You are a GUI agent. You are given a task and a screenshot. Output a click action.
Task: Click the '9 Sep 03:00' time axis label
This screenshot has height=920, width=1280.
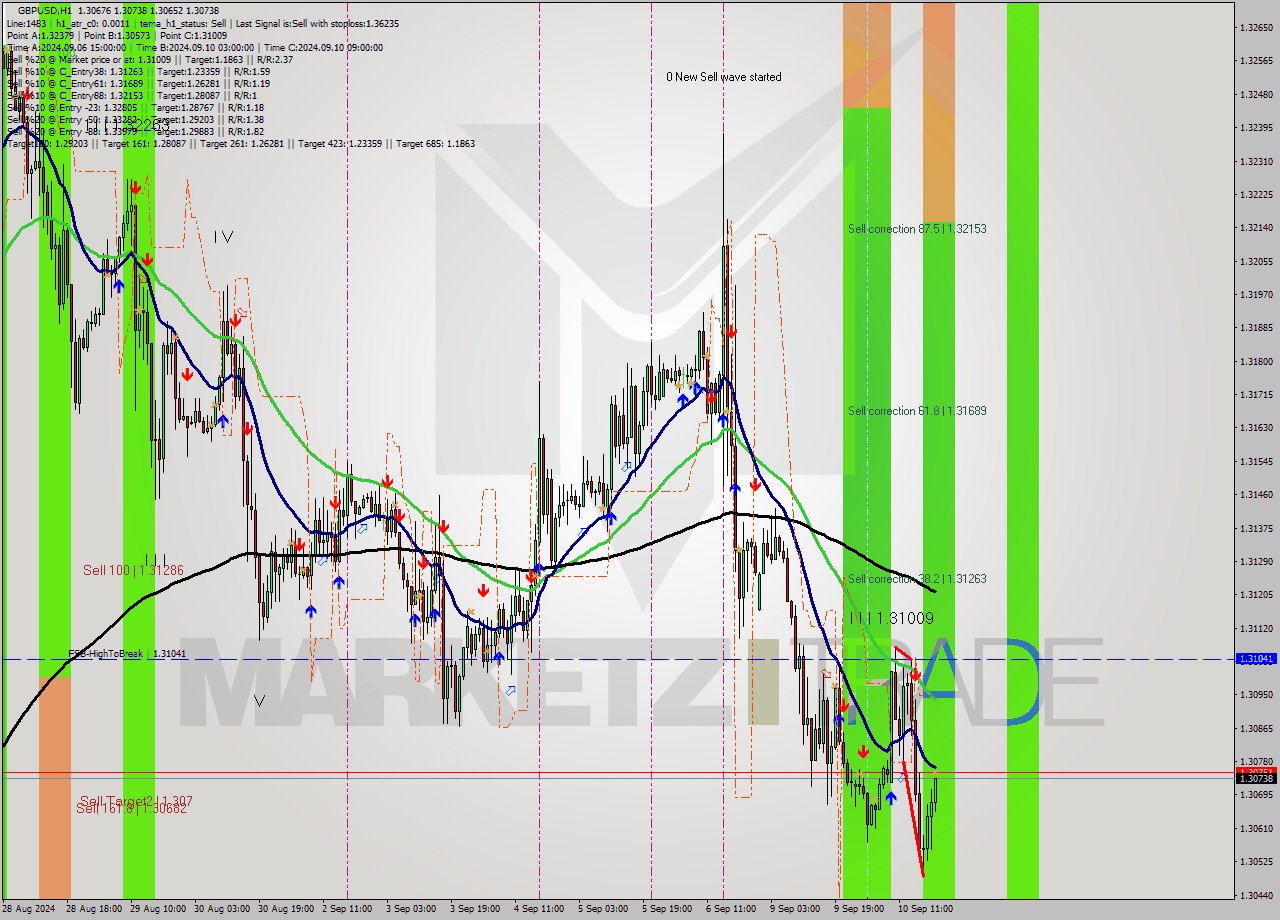(x=795, y=909)
